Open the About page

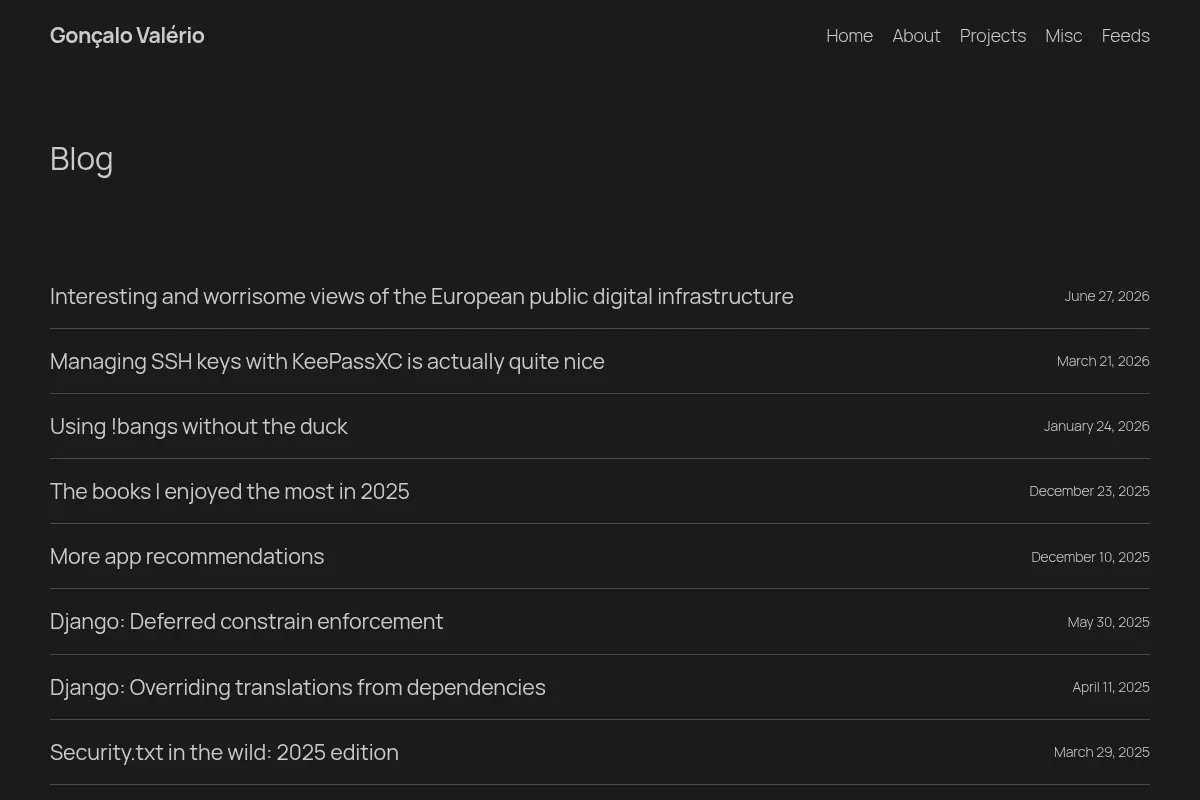[916, 36]
